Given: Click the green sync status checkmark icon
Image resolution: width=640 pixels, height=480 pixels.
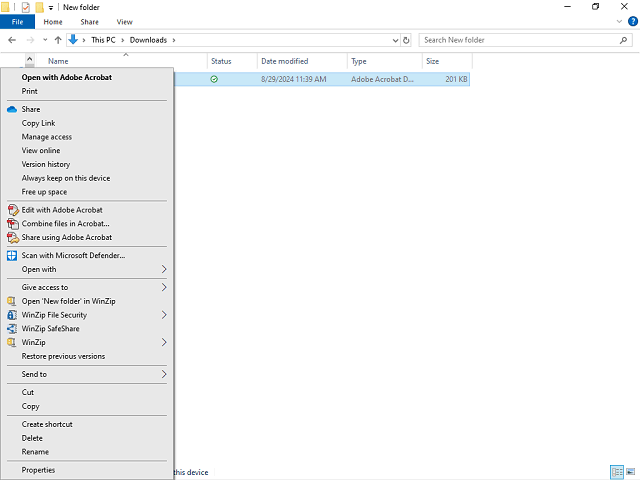Looking at the screenshot, I should [214, 79].
